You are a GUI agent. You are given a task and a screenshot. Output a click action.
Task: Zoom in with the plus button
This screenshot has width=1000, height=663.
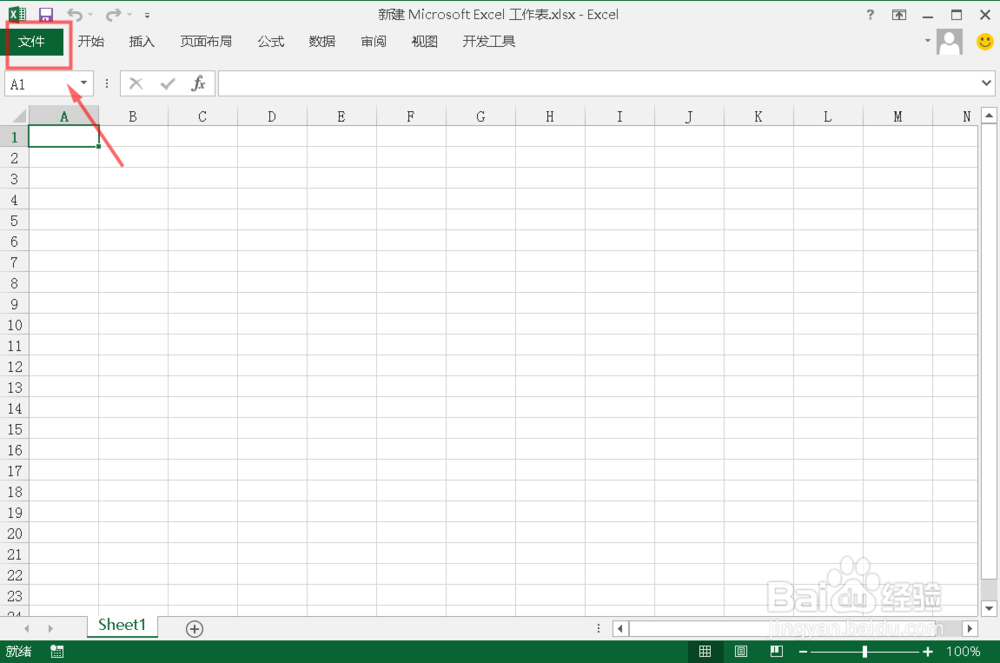coord(928,652)
